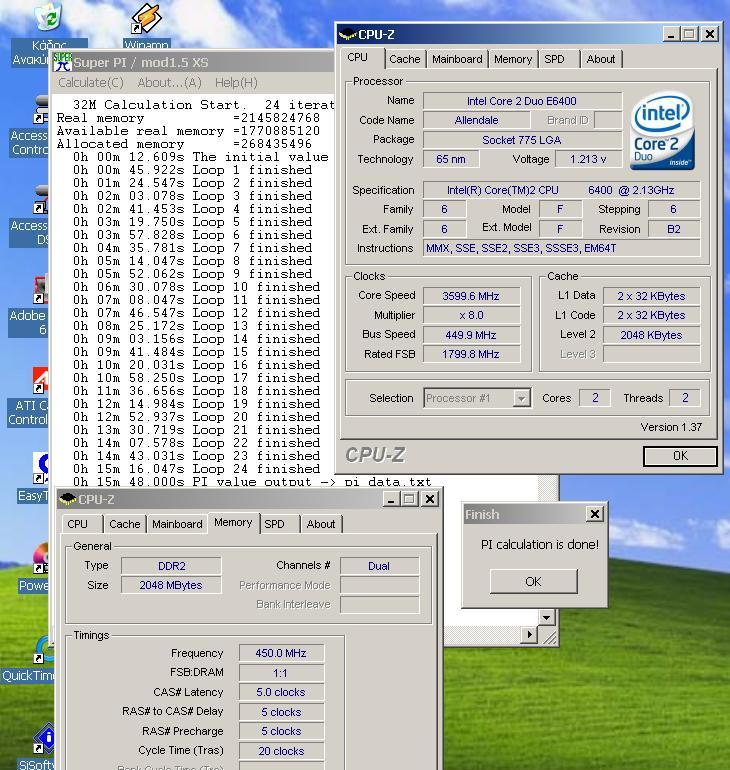
Task: Click the Super PI scrollbar down arrow
Action: 546,617
